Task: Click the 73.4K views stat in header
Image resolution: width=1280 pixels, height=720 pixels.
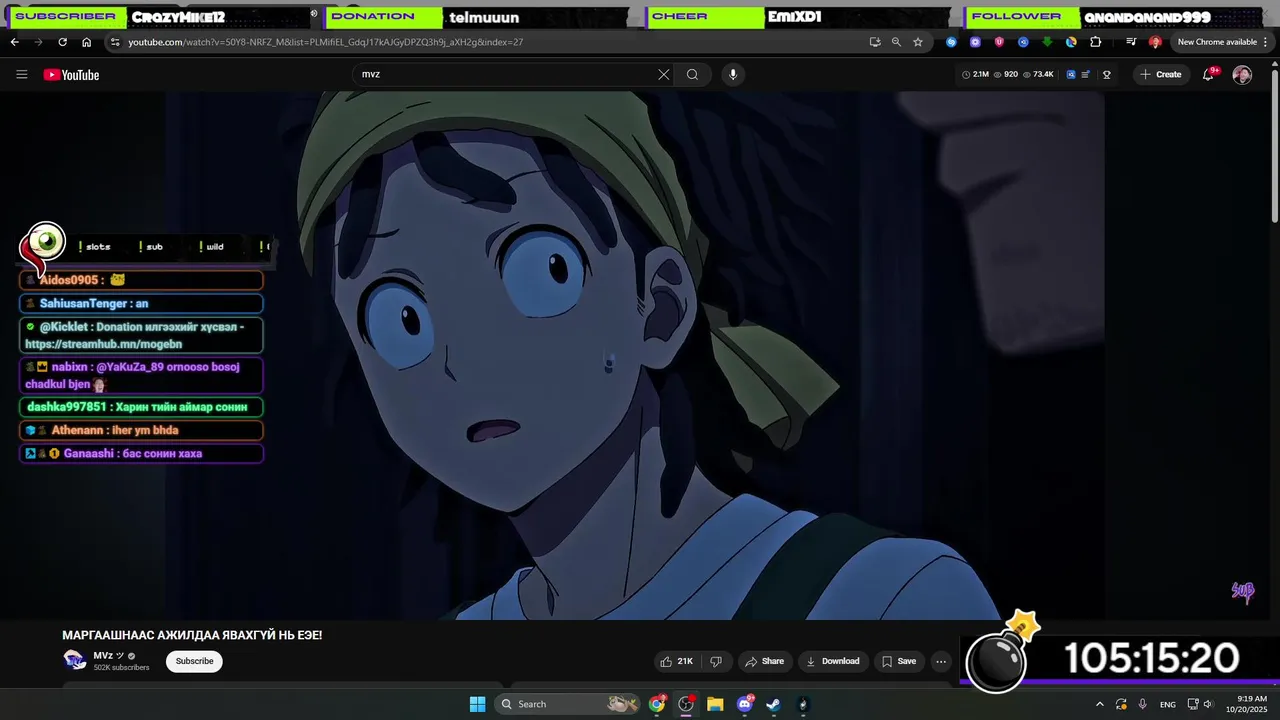Action: 1038,74
